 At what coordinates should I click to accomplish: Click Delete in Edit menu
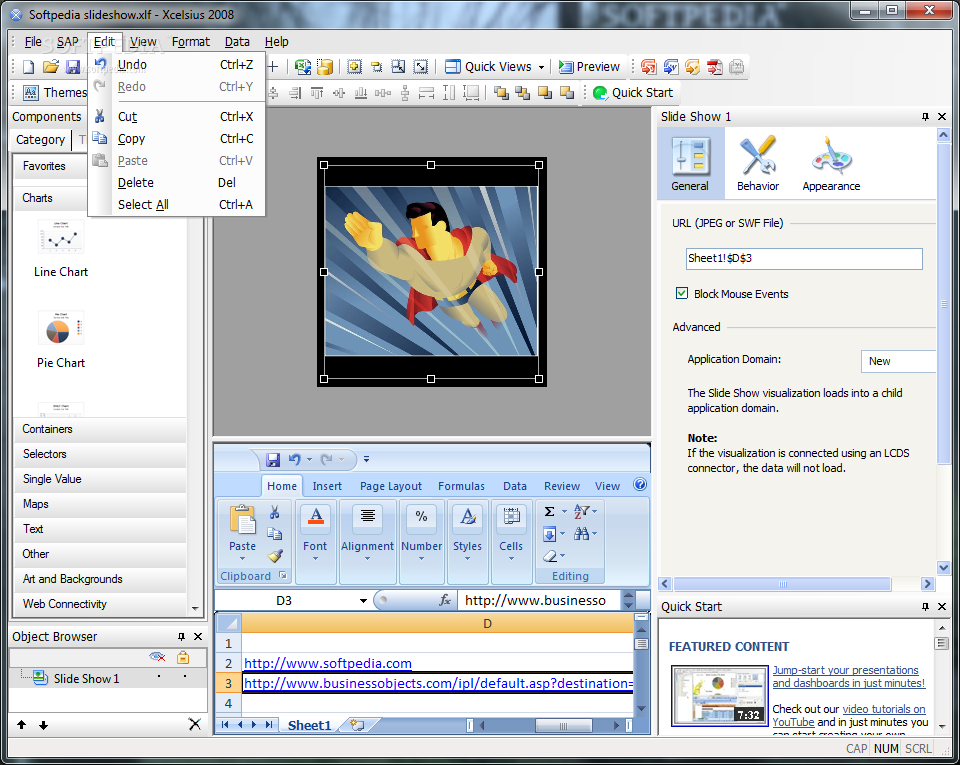176,182
